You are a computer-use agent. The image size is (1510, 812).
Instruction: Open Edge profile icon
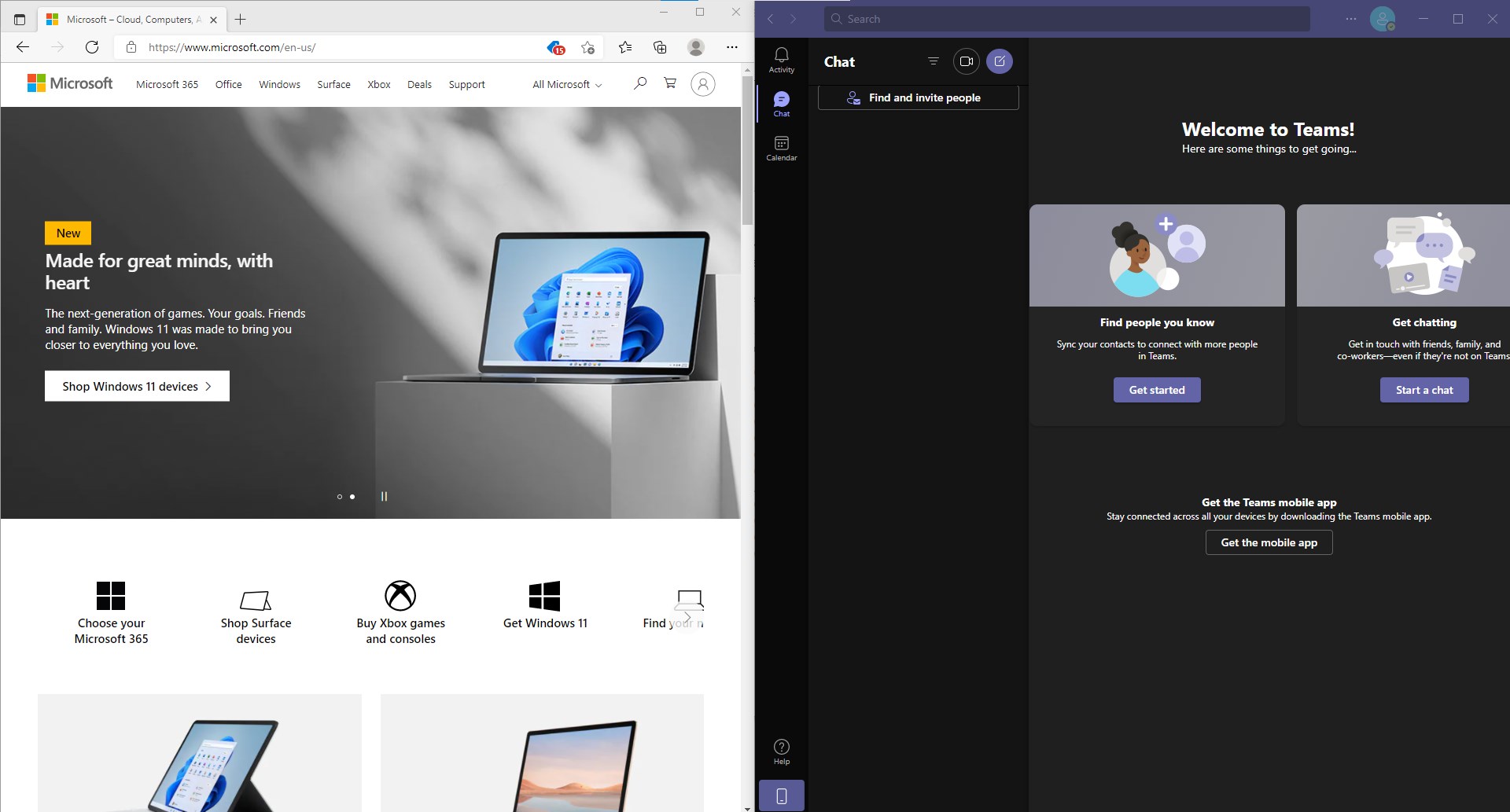[696, 47]
